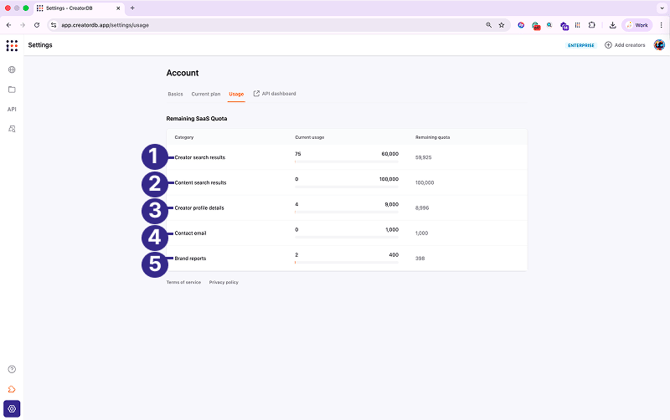Open the Terms of service link
The height and width of the screenshot is (420, 670).
click(x=183, y=282)
